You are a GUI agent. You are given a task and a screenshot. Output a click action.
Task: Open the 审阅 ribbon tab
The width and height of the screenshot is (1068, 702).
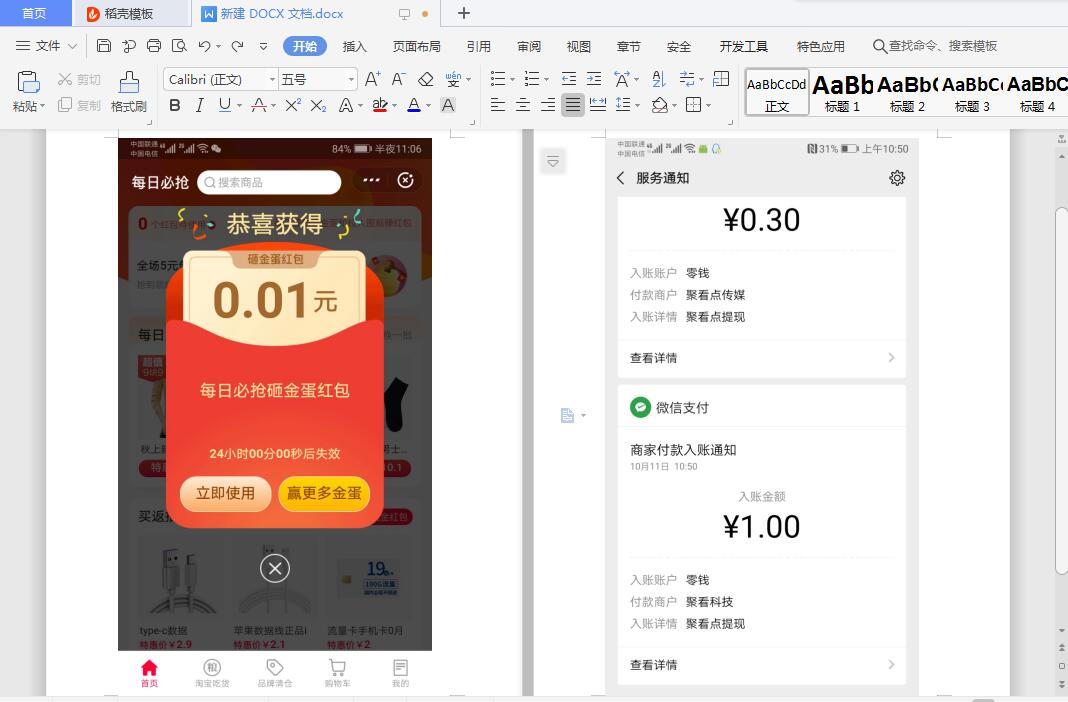coord(529,46)
